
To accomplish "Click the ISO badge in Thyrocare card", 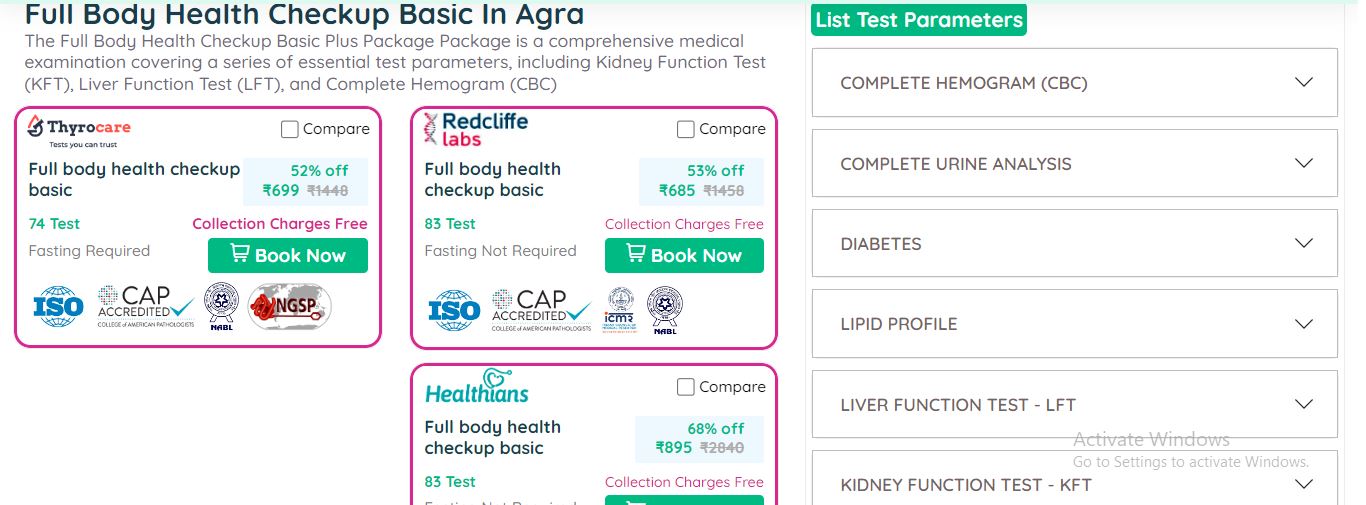I will [x=57, y=307].
